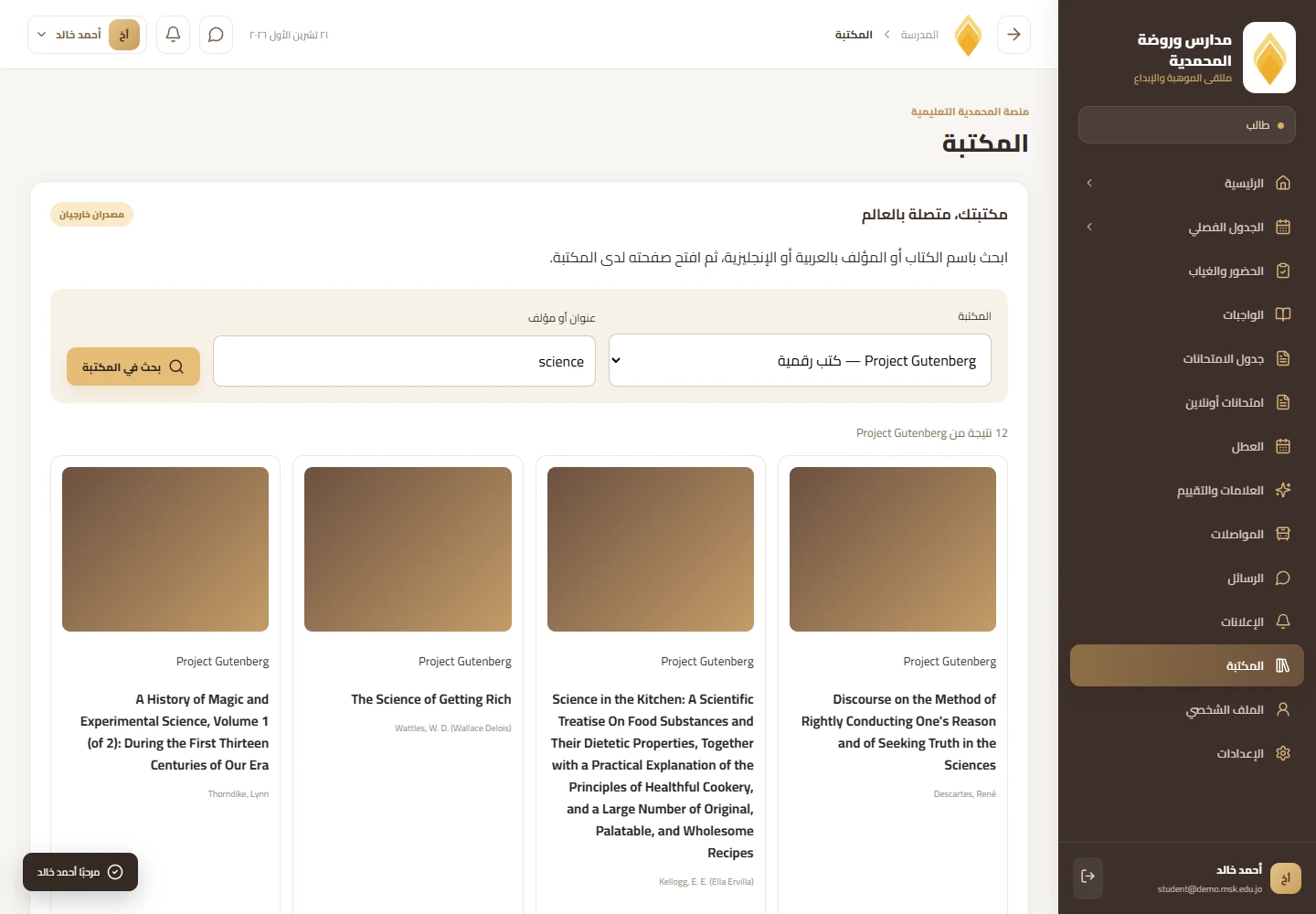Expand the الجدول الفصلي chevron
Image resolution: width=1316 pixels, height=914 pixels.
click(x=1089, y=227)
